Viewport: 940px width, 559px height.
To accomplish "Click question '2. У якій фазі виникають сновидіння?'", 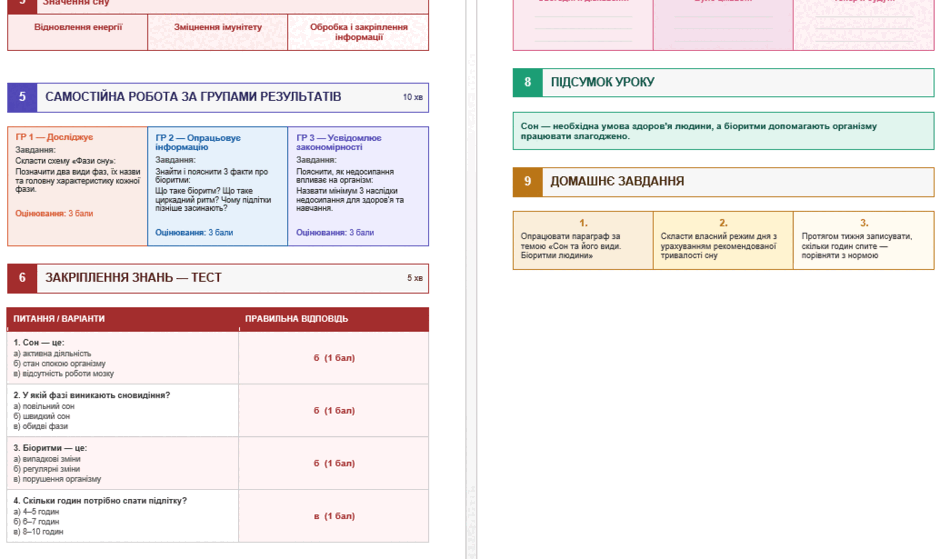I will [x=92, y=395].
